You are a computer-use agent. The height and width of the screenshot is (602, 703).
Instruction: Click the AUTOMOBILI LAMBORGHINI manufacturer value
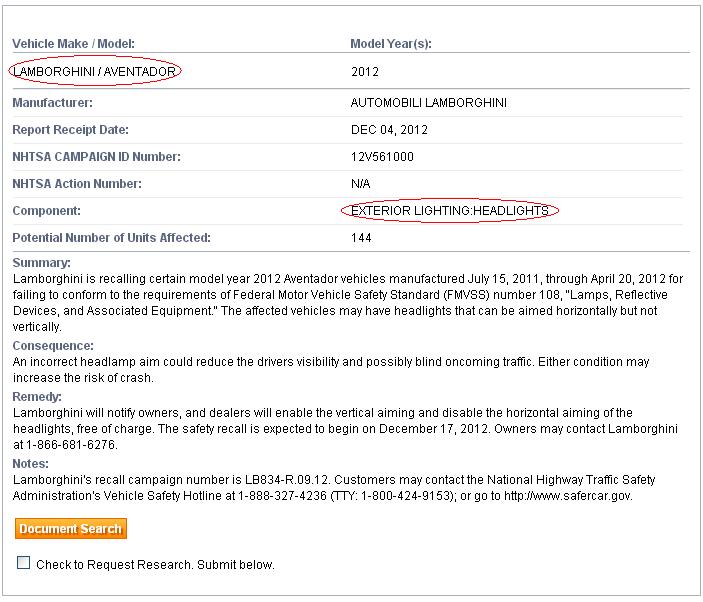(x=428, y=103)
